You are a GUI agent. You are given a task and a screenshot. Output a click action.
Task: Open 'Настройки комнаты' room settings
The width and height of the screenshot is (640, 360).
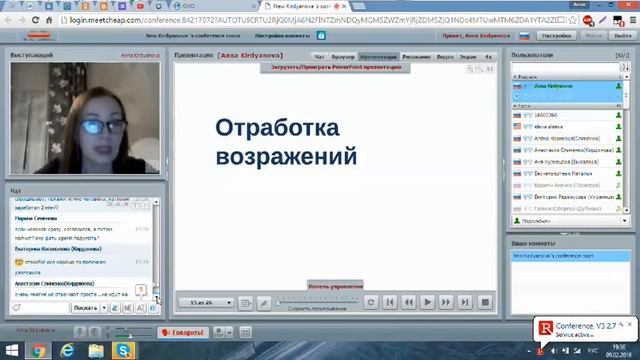click(282, 36)
